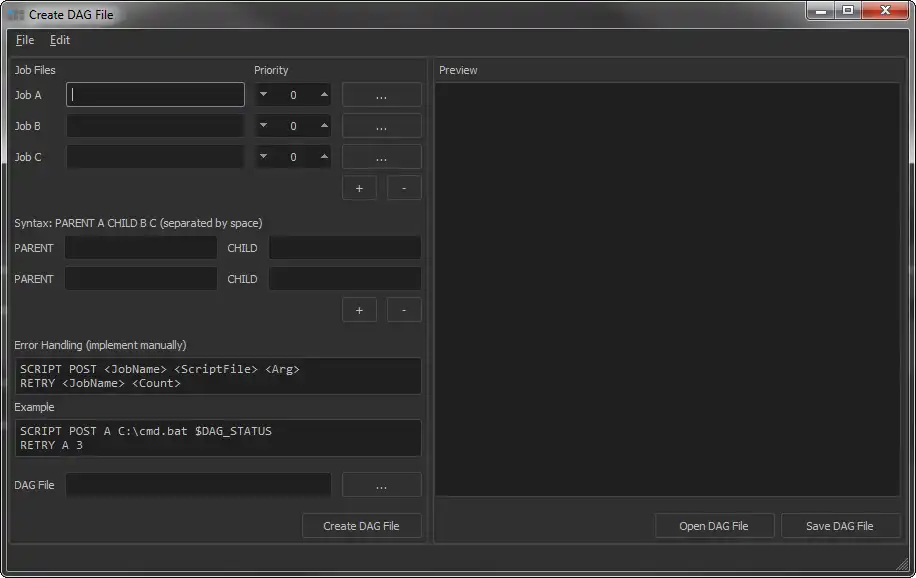Click the Create DAG File button
Viewport: 916px width, 578px height.
coord(362,526)
